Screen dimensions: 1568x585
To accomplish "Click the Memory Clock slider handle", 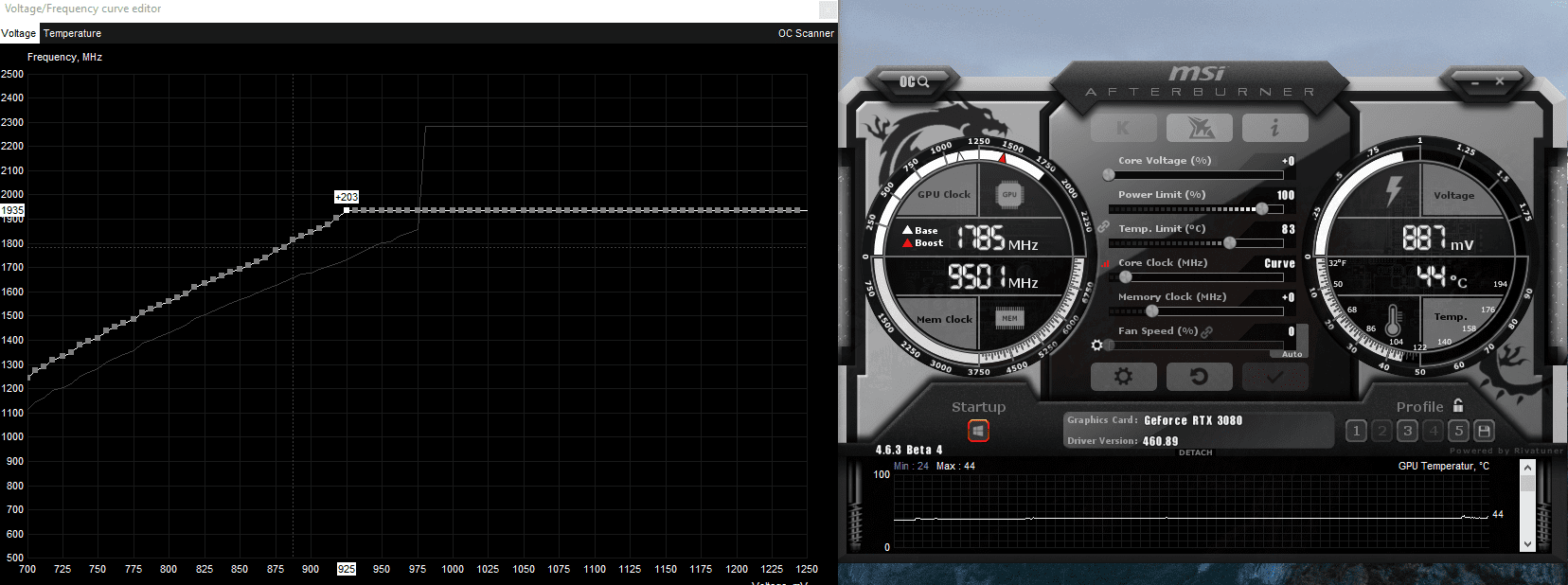I will pos(1152,311).
